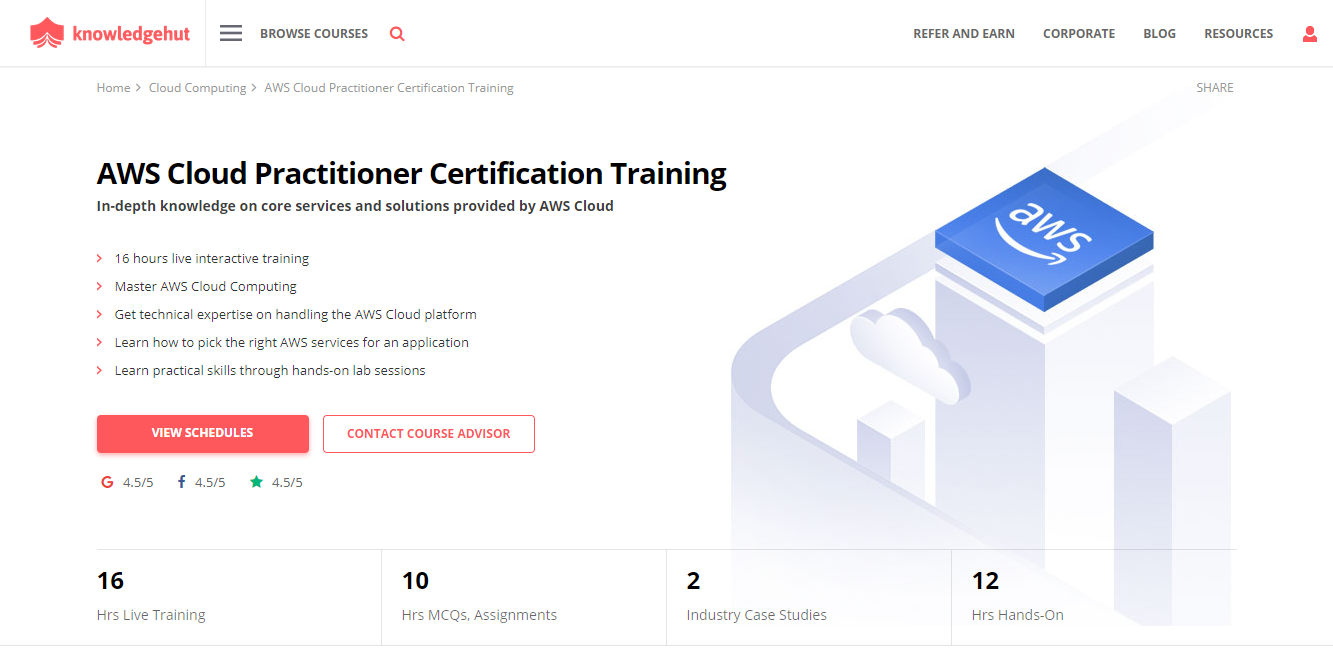Select the green Trustpilot star icon
Viewport: 1333px width, 648px height.
pos(256,481)
